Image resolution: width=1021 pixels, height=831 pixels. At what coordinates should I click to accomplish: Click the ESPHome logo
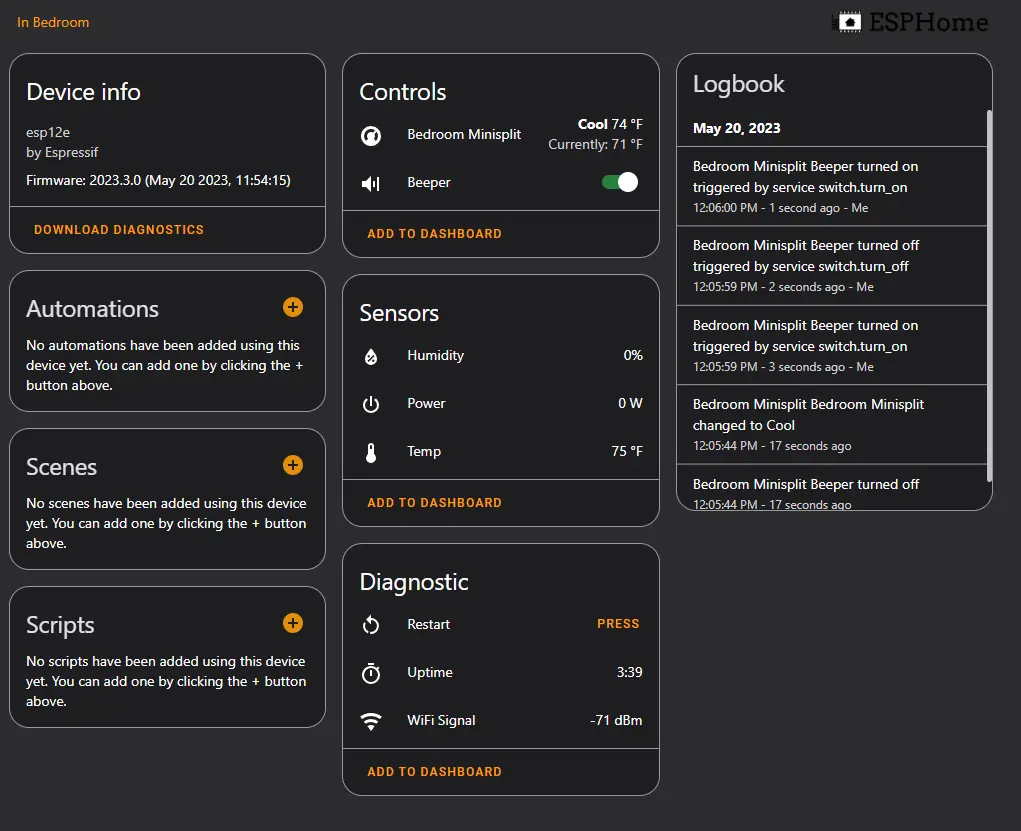(910, 22)
